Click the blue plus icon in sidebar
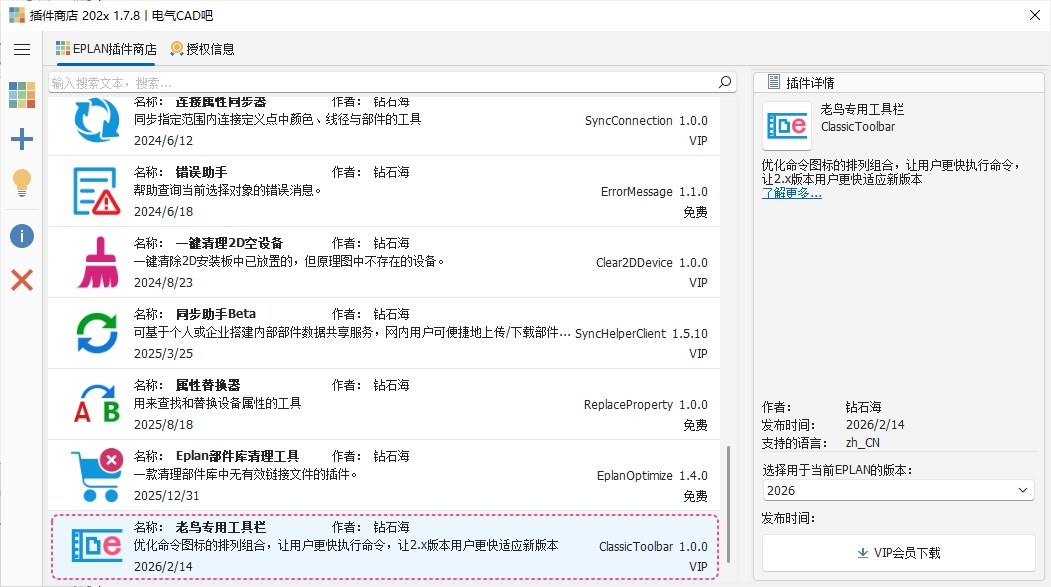Image resolution: width=1051 pixels, height=587 pixels. click(x=22, y=140)
